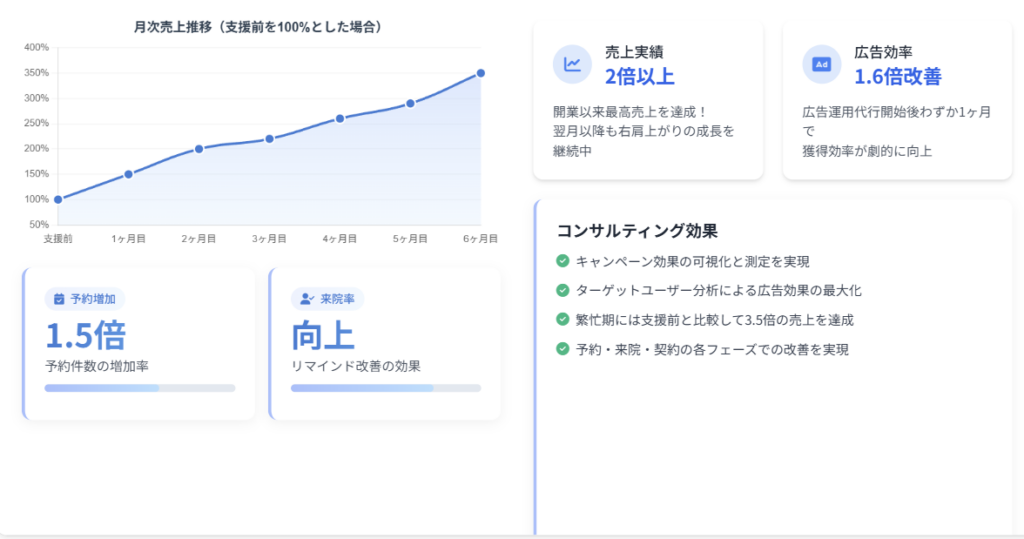Image resolution: width=1024 pixels, height=539 pixels.
Task: Select the 支援前 data point at 100%
Action: 58,199
